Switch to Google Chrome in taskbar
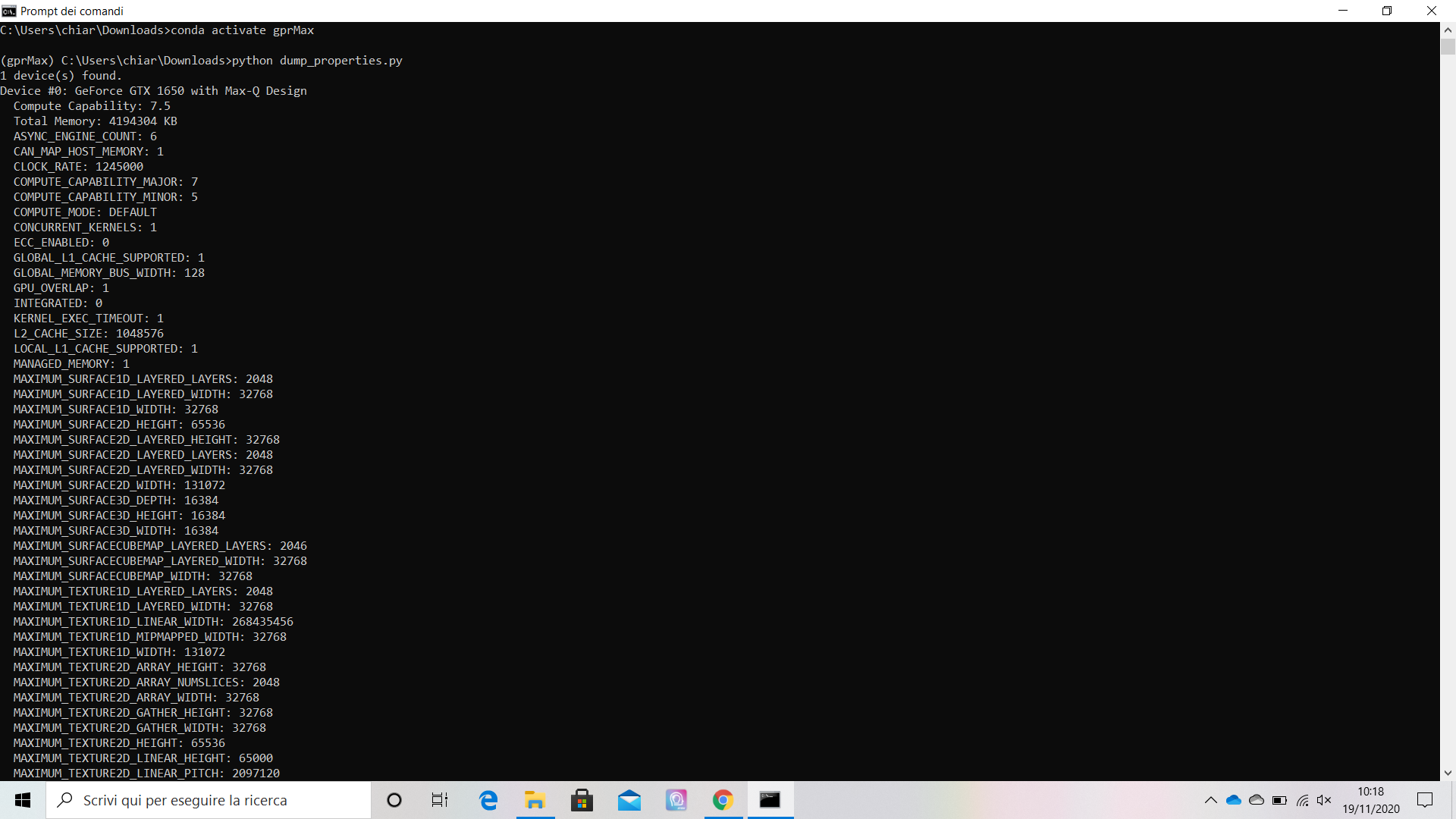 coord(723,800)
